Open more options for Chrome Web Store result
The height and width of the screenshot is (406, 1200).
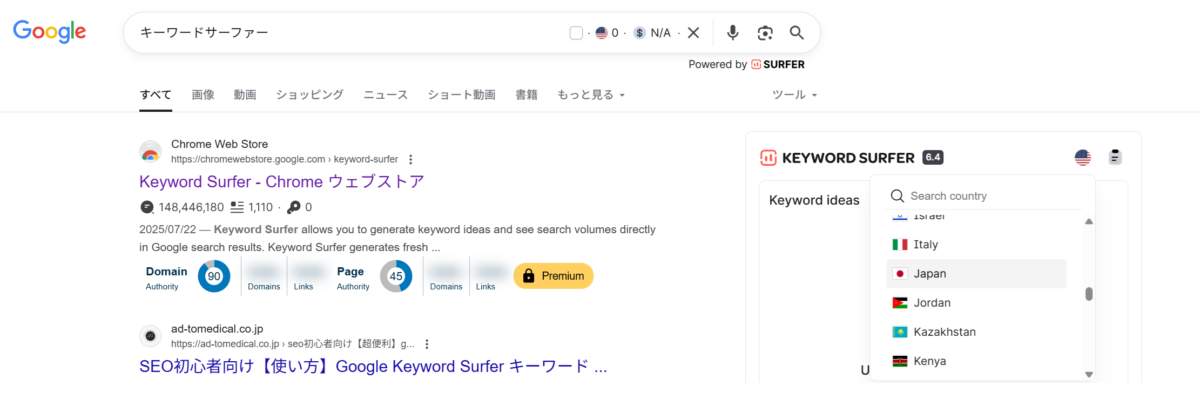click(410, 159)
